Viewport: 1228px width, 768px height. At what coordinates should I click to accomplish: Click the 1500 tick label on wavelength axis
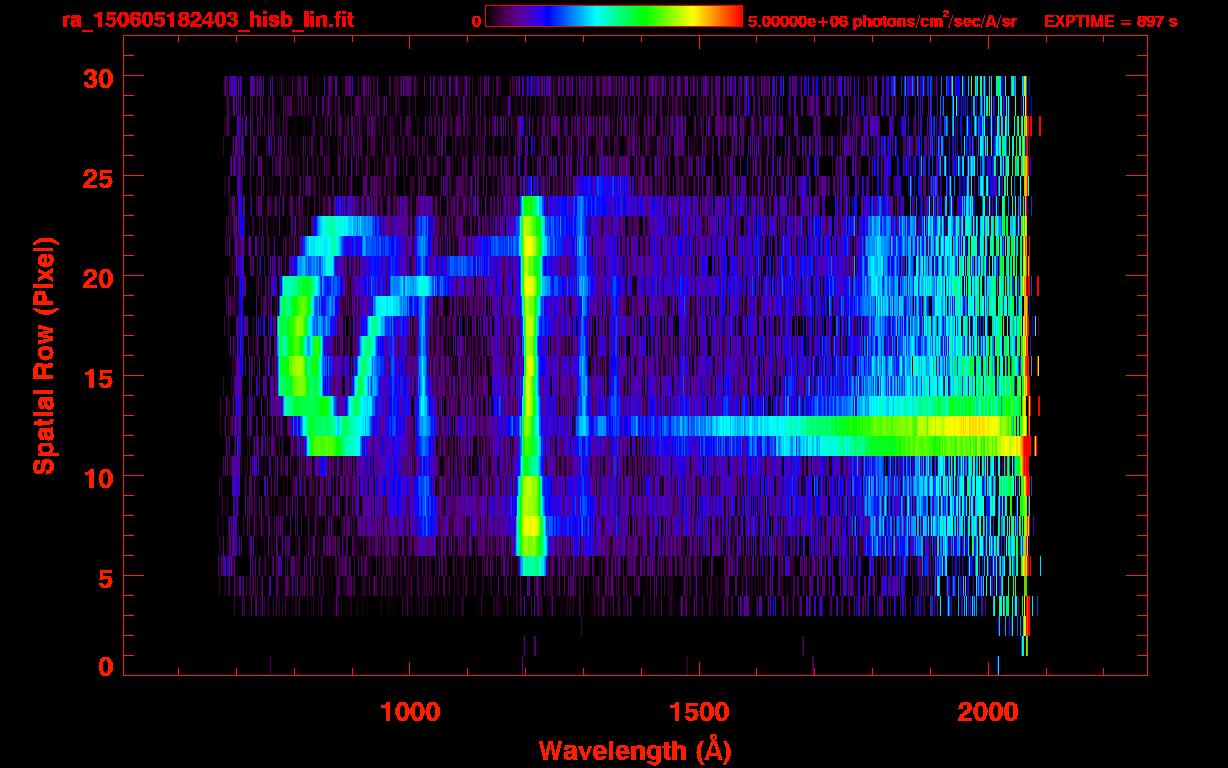(699, 712)
